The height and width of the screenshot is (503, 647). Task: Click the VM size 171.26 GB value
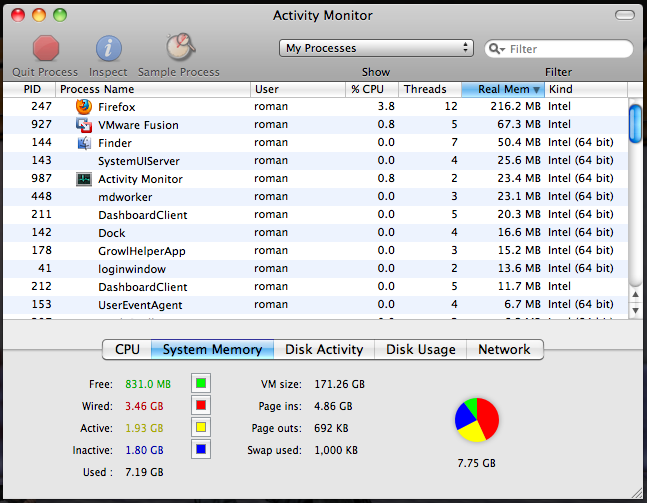pyautogui.click(x=340, y=384)
